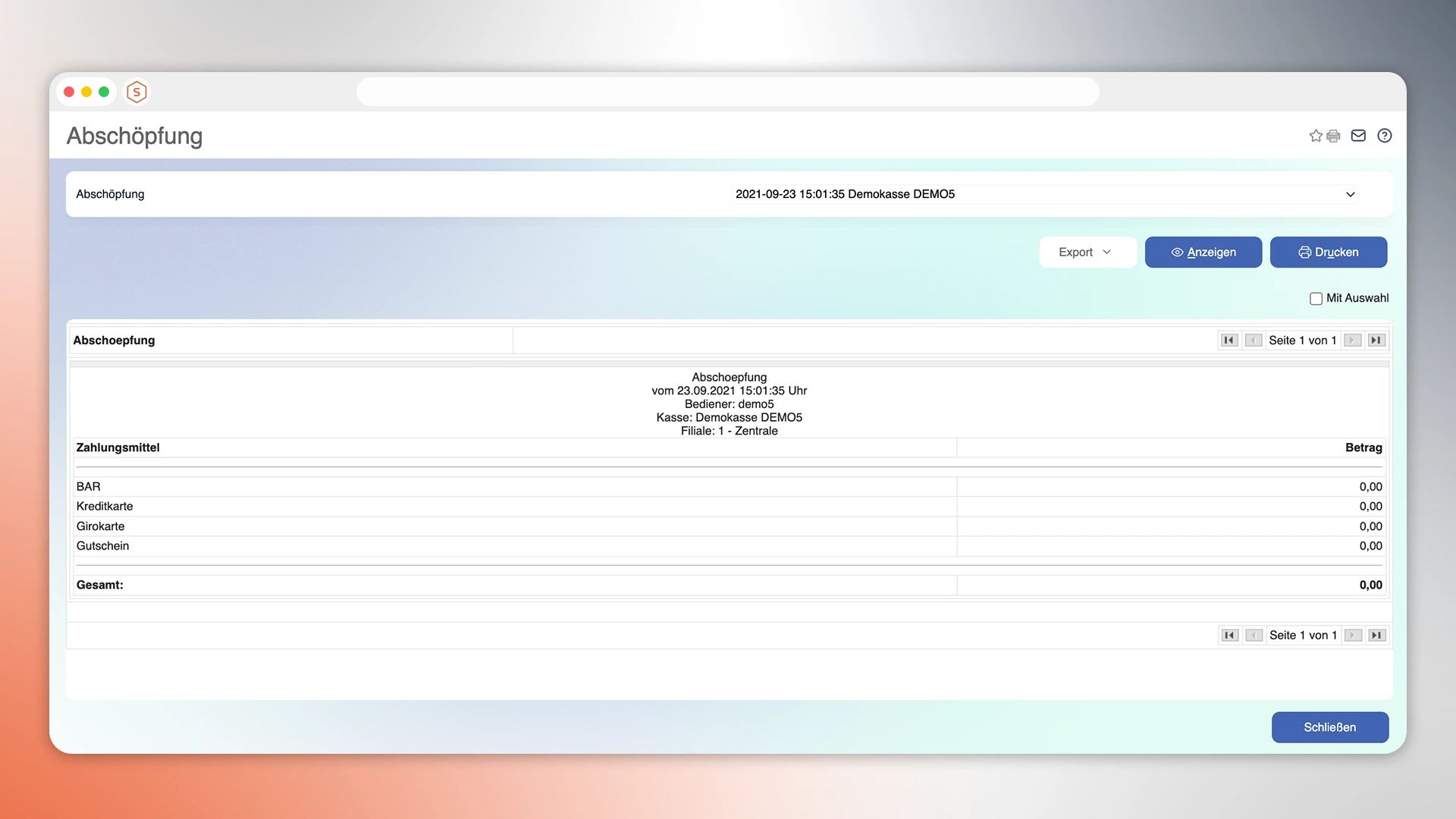Select the Kreditkarte row in the table
The image size is (1456, 819).
click(x=104, y=506)
